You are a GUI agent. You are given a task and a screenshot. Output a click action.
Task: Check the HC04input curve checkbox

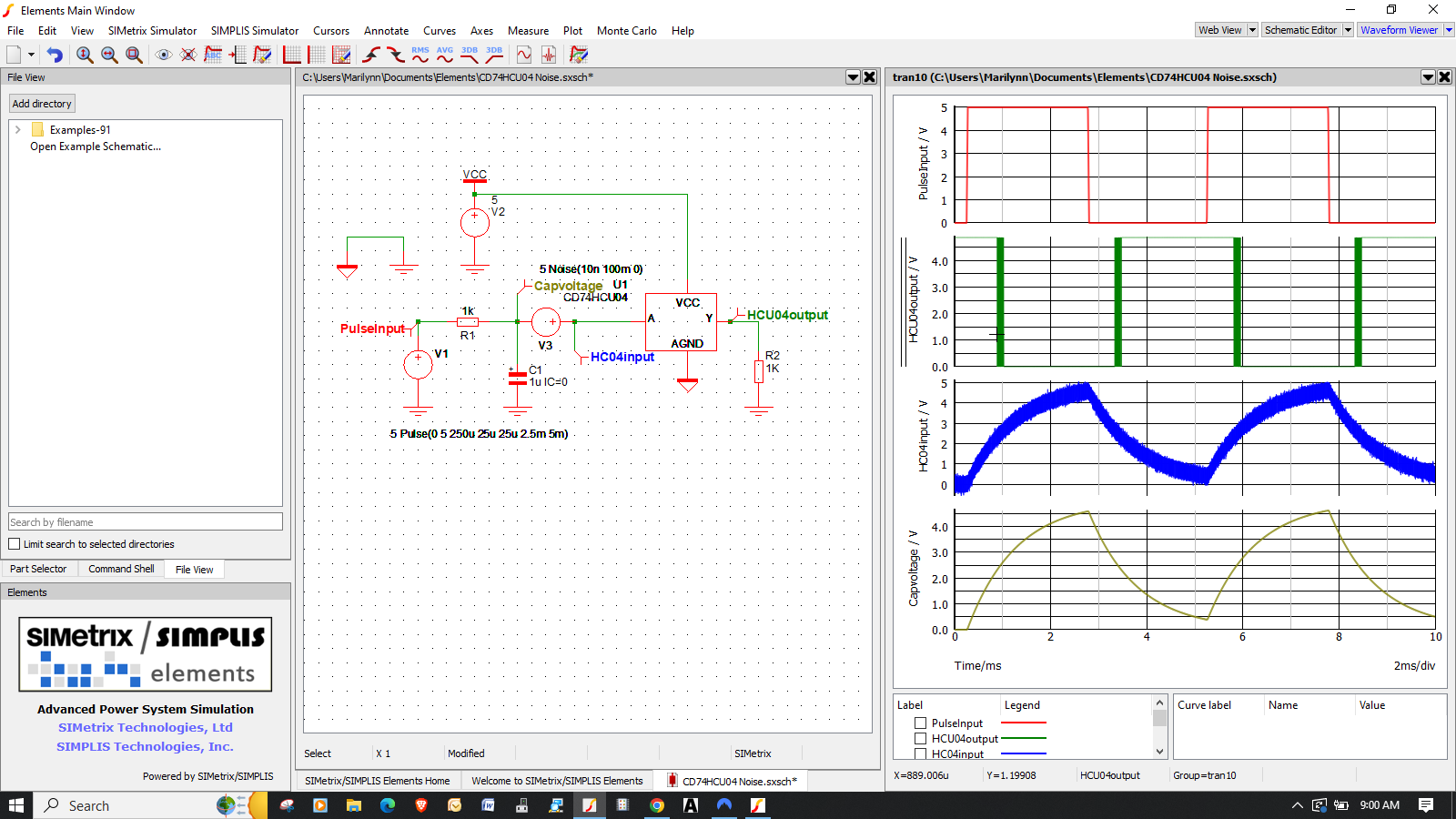[x=920, y=753]
